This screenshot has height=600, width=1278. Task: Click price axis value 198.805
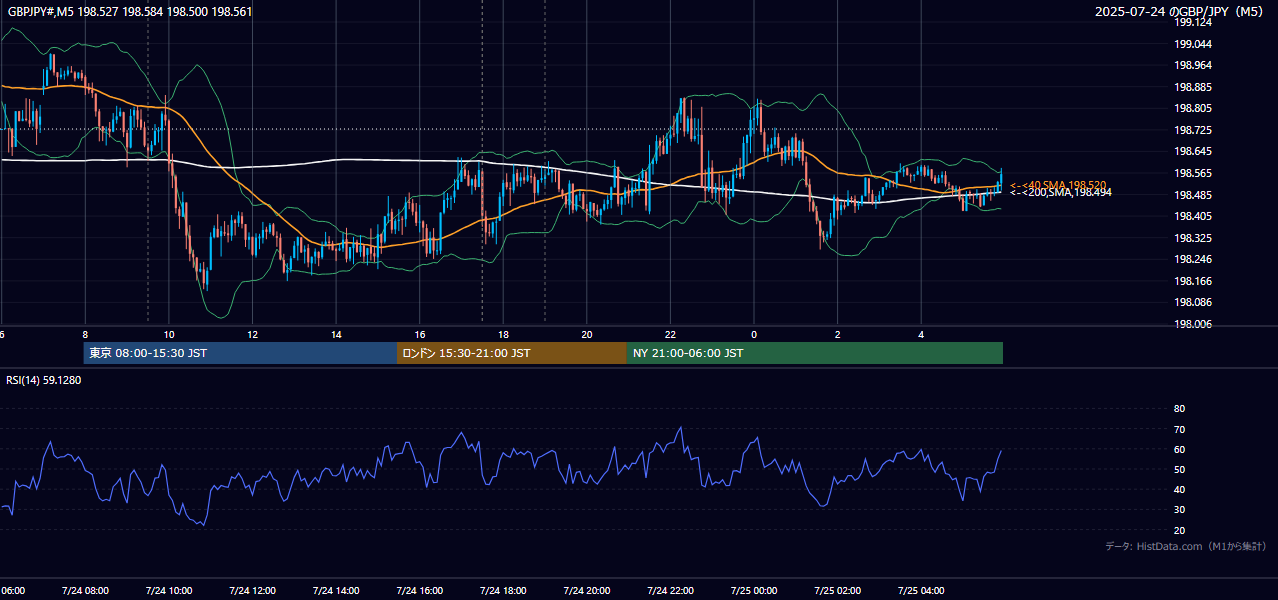coord(1193,108)
